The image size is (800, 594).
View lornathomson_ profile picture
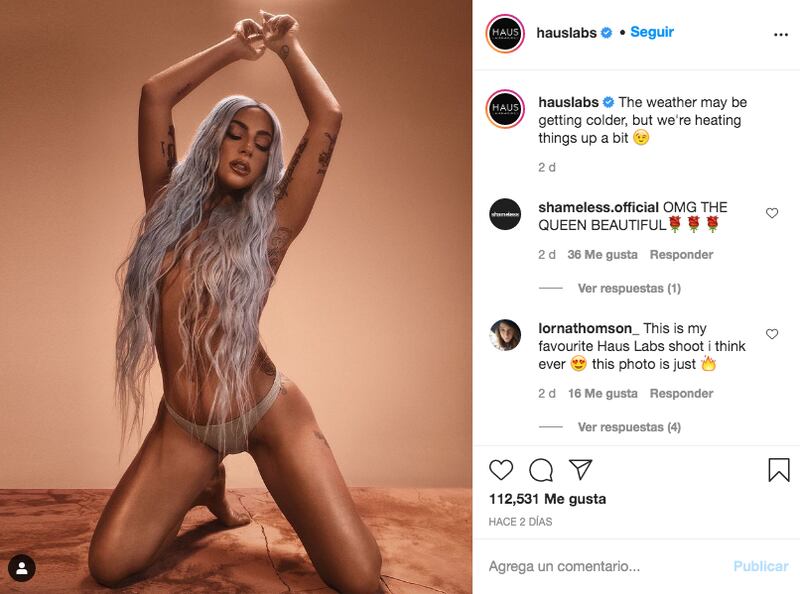click(505, 335)
